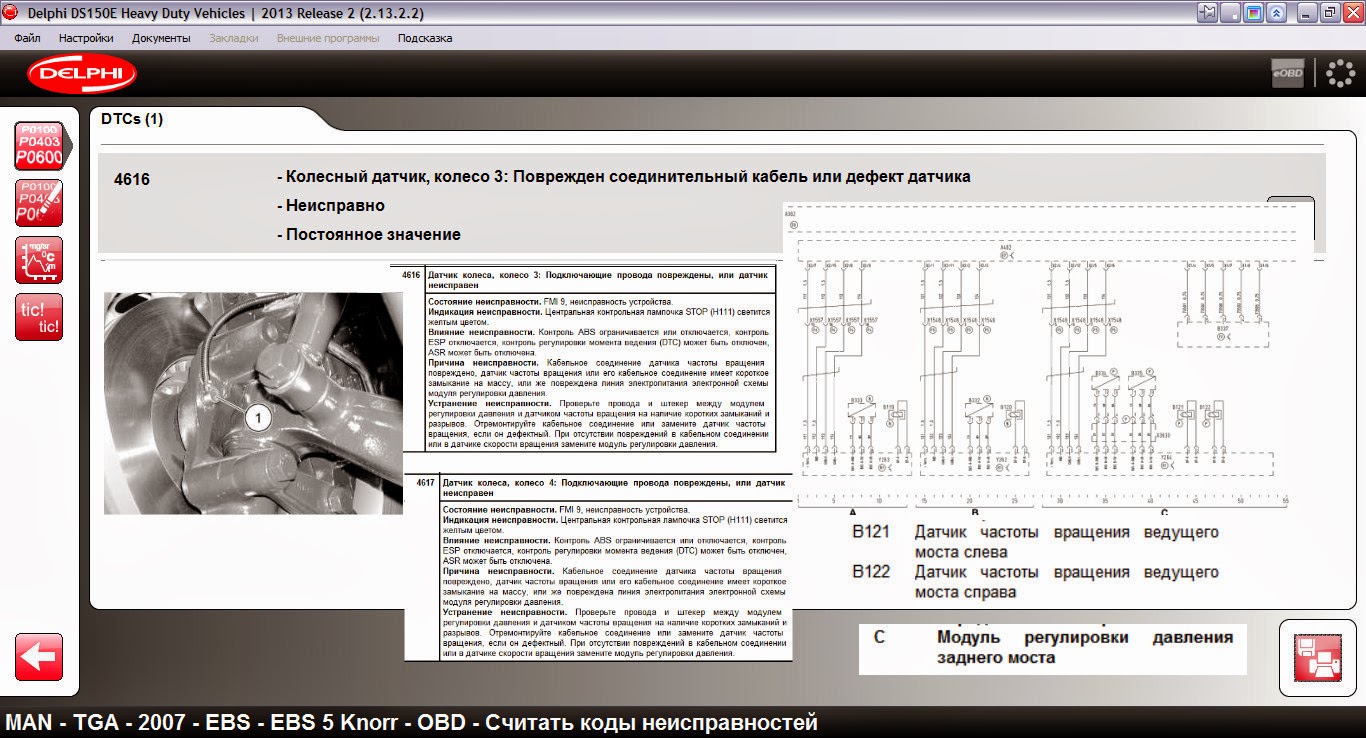Click the B121 sensor legend entry

pyautogui.click(x=1036, y=541)
